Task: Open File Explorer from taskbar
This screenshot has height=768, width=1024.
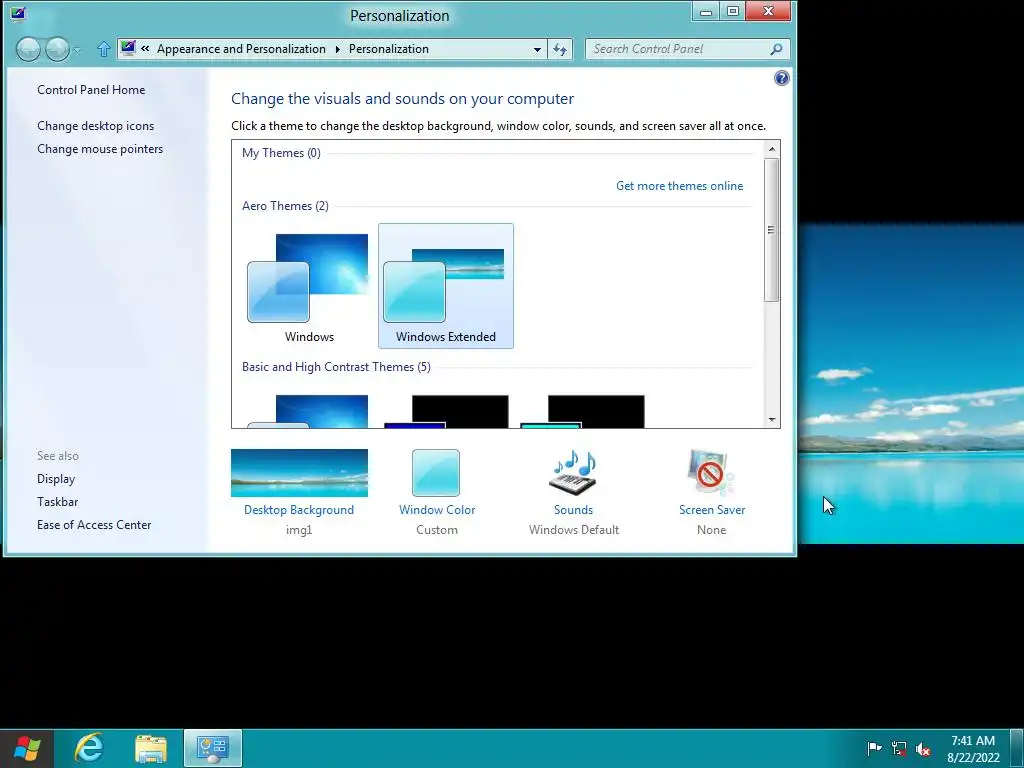Action: [151, 748]
